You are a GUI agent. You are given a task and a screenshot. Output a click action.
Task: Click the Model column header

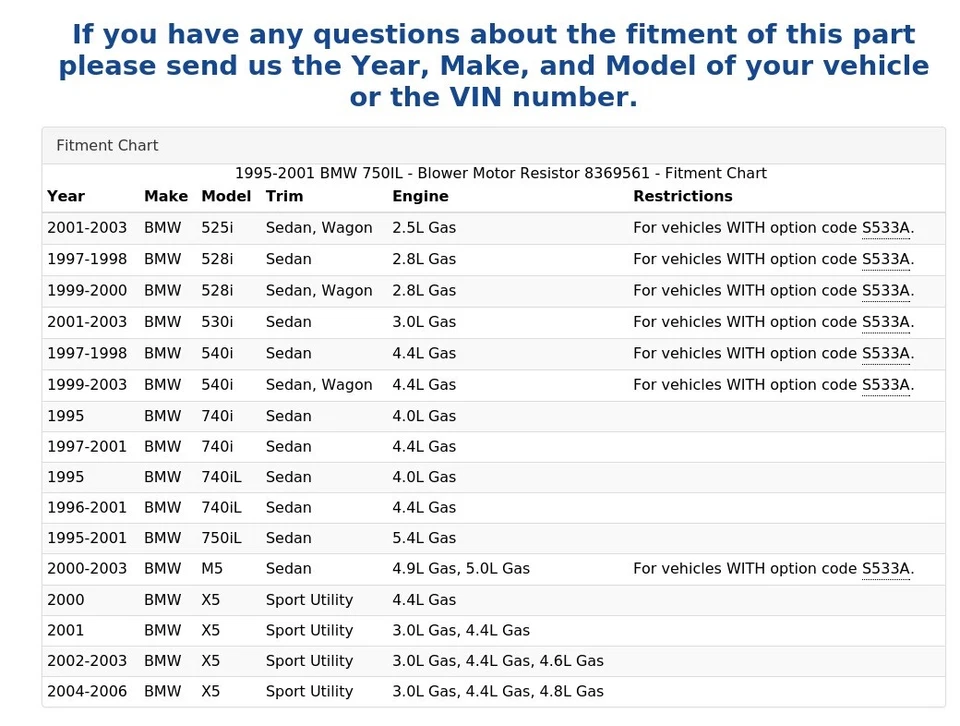[x=226, y=197]
